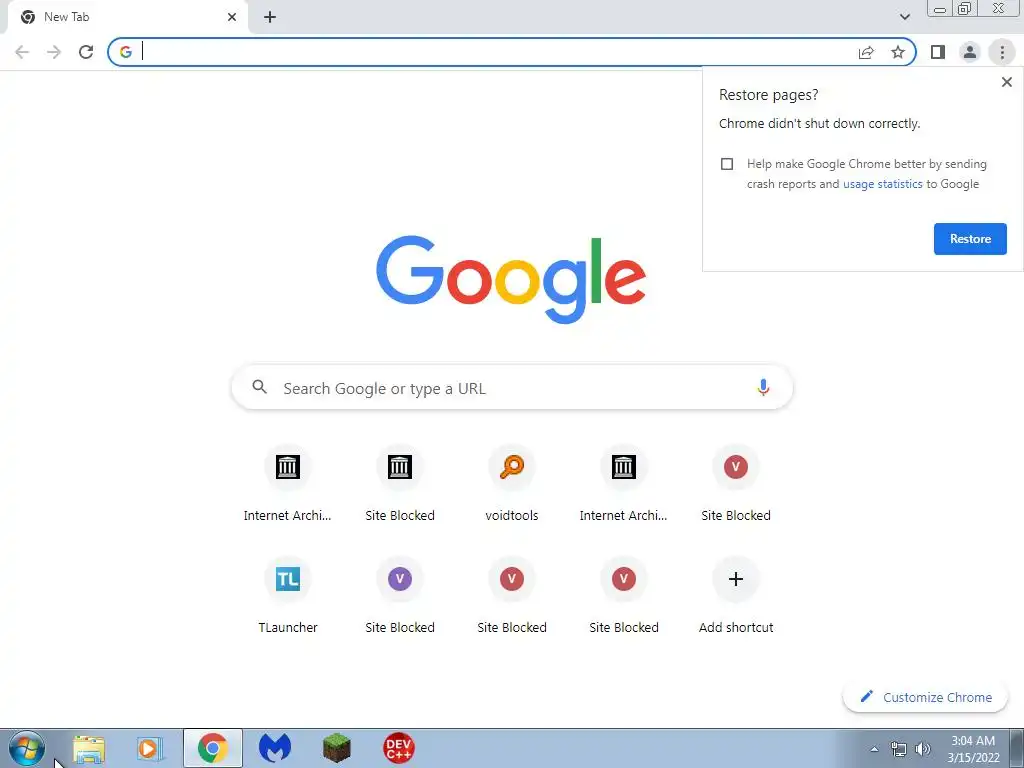Open the usage statistics link
Screen dimensions: 1024x768
882,184
